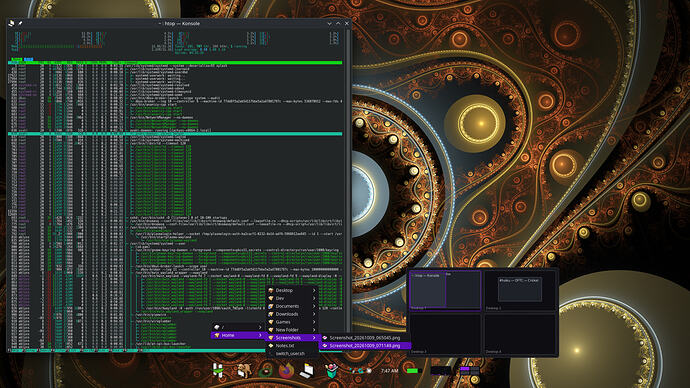Screen dimensions: 690x388
Task: Open the application launcher on the panel
Action: click(218, 370)
